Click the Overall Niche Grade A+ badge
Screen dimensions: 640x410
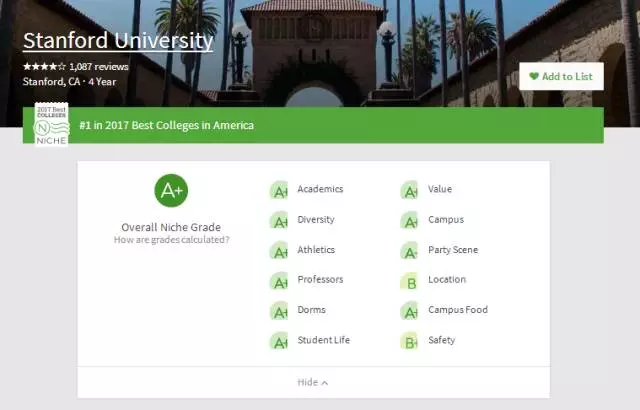(171, 190)
